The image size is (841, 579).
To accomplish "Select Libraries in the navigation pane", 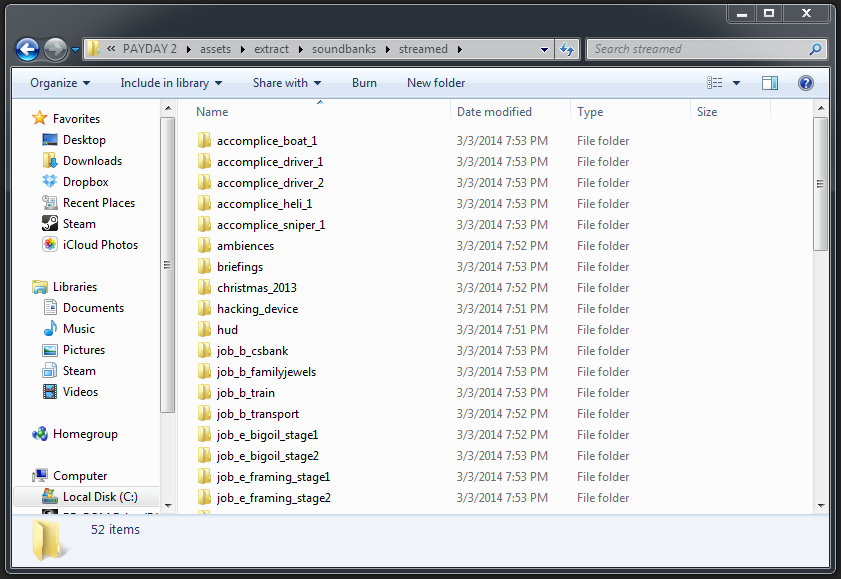I will pyautogui.click(x=75, y=287).
